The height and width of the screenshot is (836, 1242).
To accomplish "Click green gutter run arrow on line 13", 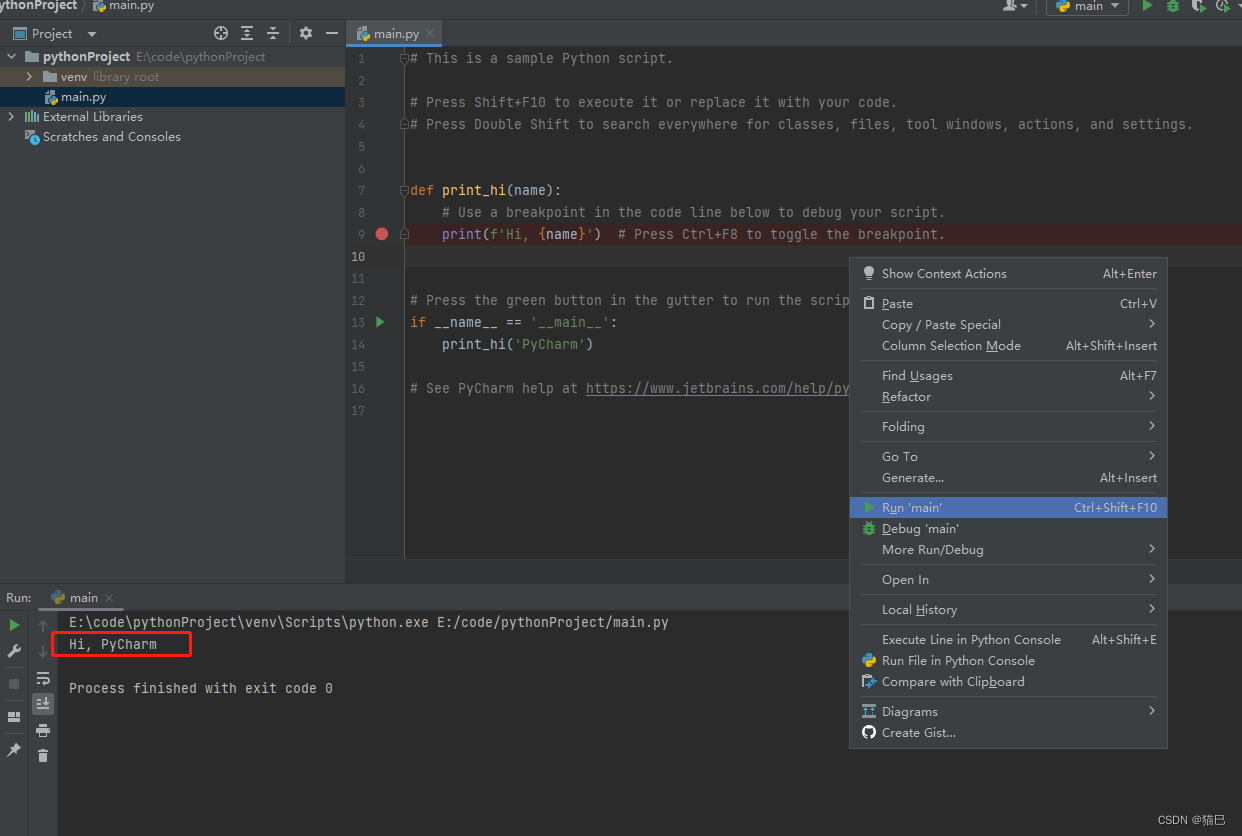I will point(380,322).
